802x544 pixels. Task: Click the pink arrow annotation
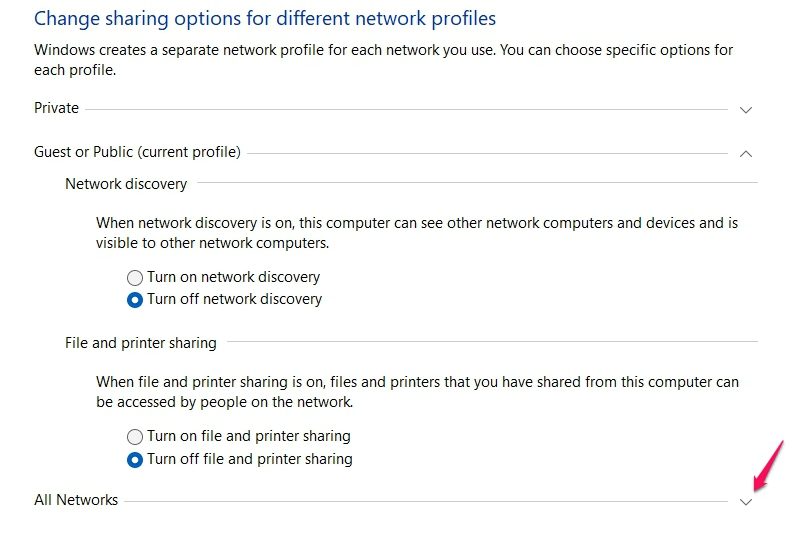[x=768, y=465]
